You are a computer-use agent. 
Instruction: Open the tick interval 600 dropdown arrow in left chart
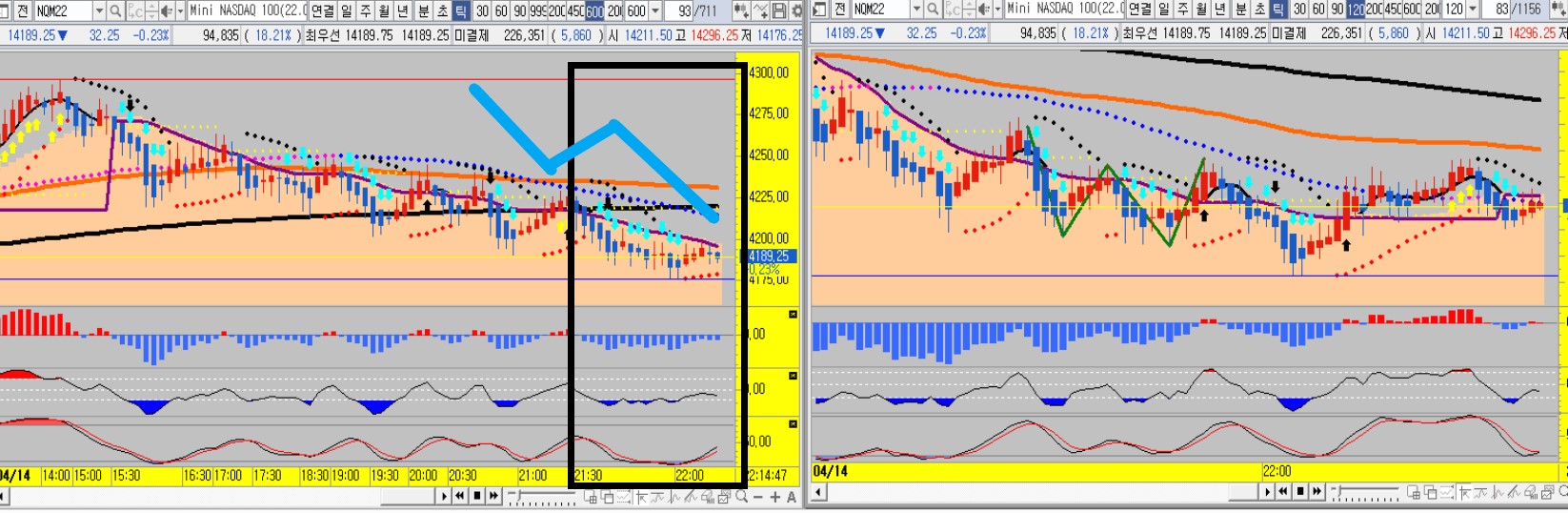point(655,10)
